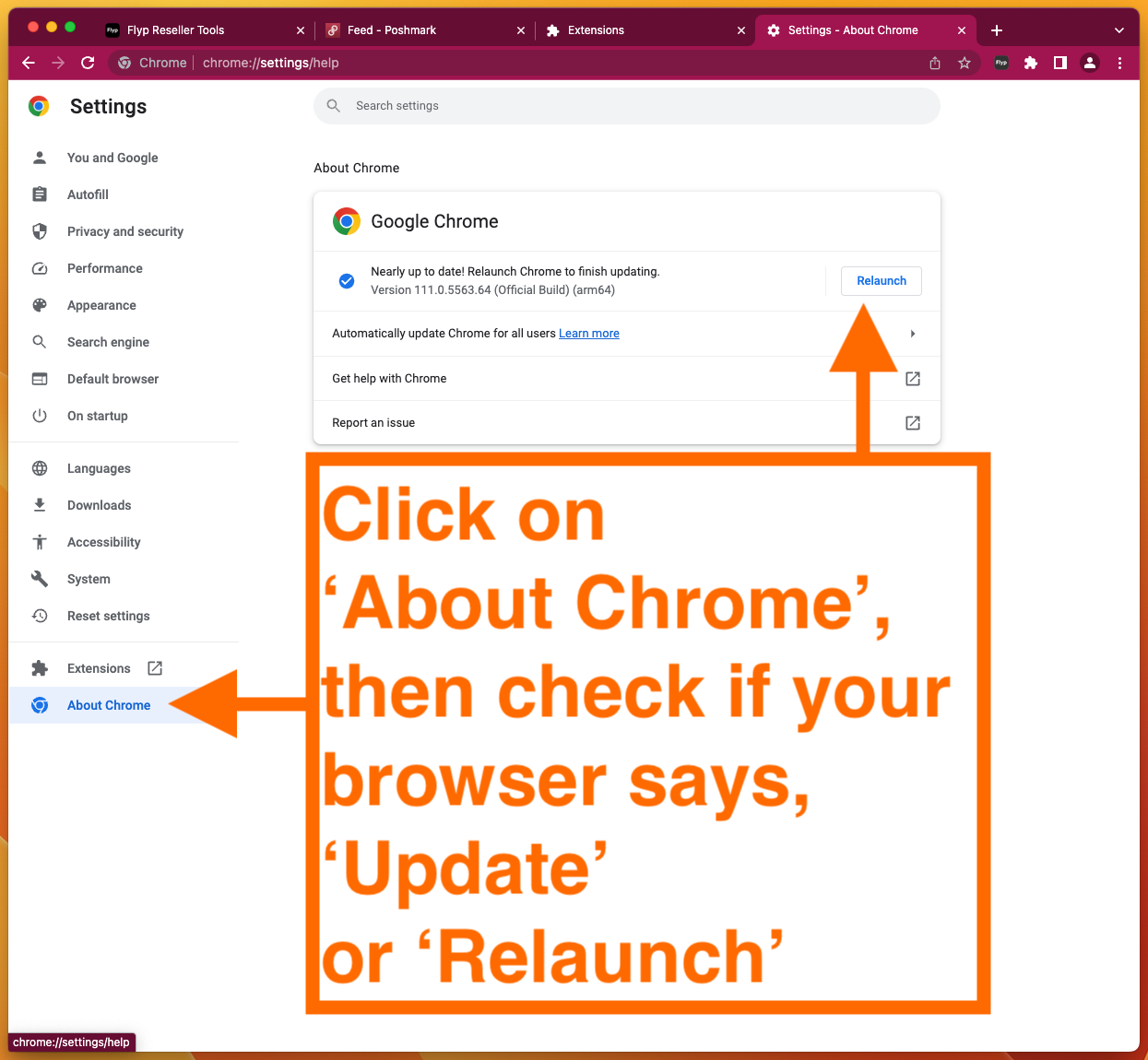This screenshot has height=1060, width=1148.
Task: Switch to Flyp Reseller Tools tab
Action: (x=205, y=30)
